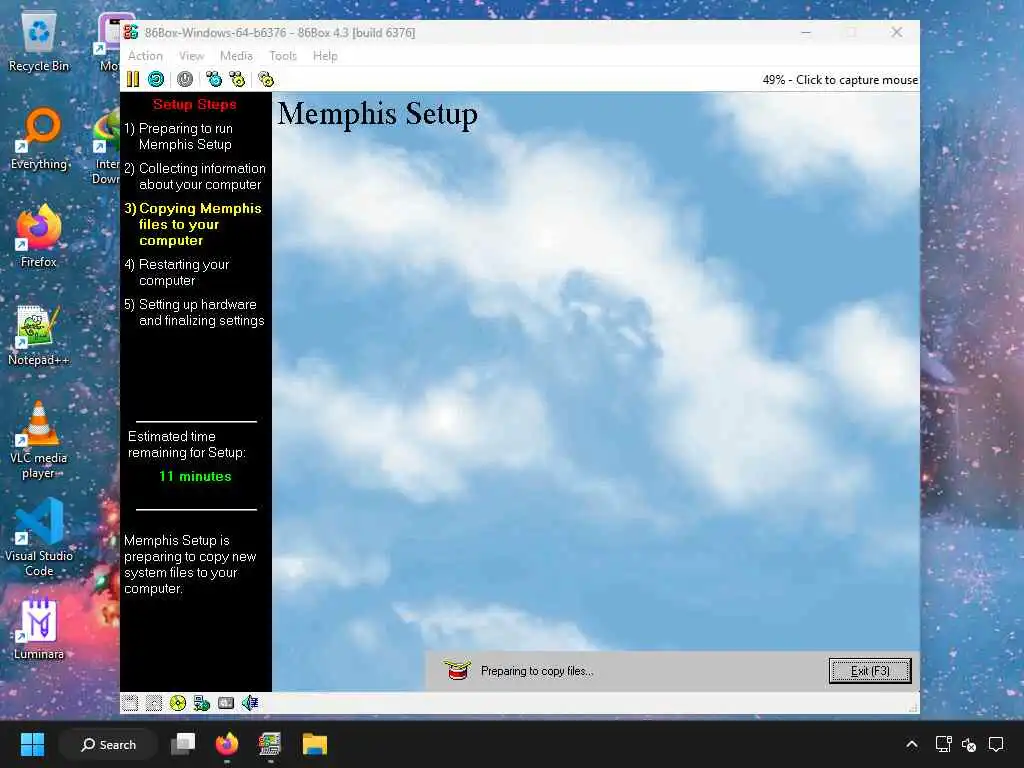Image resolution: width=1024 pixels, height=768 pixels.
Task: Click step 1 'Preparing to run Memphis Setup'
Action: (178, 136)
